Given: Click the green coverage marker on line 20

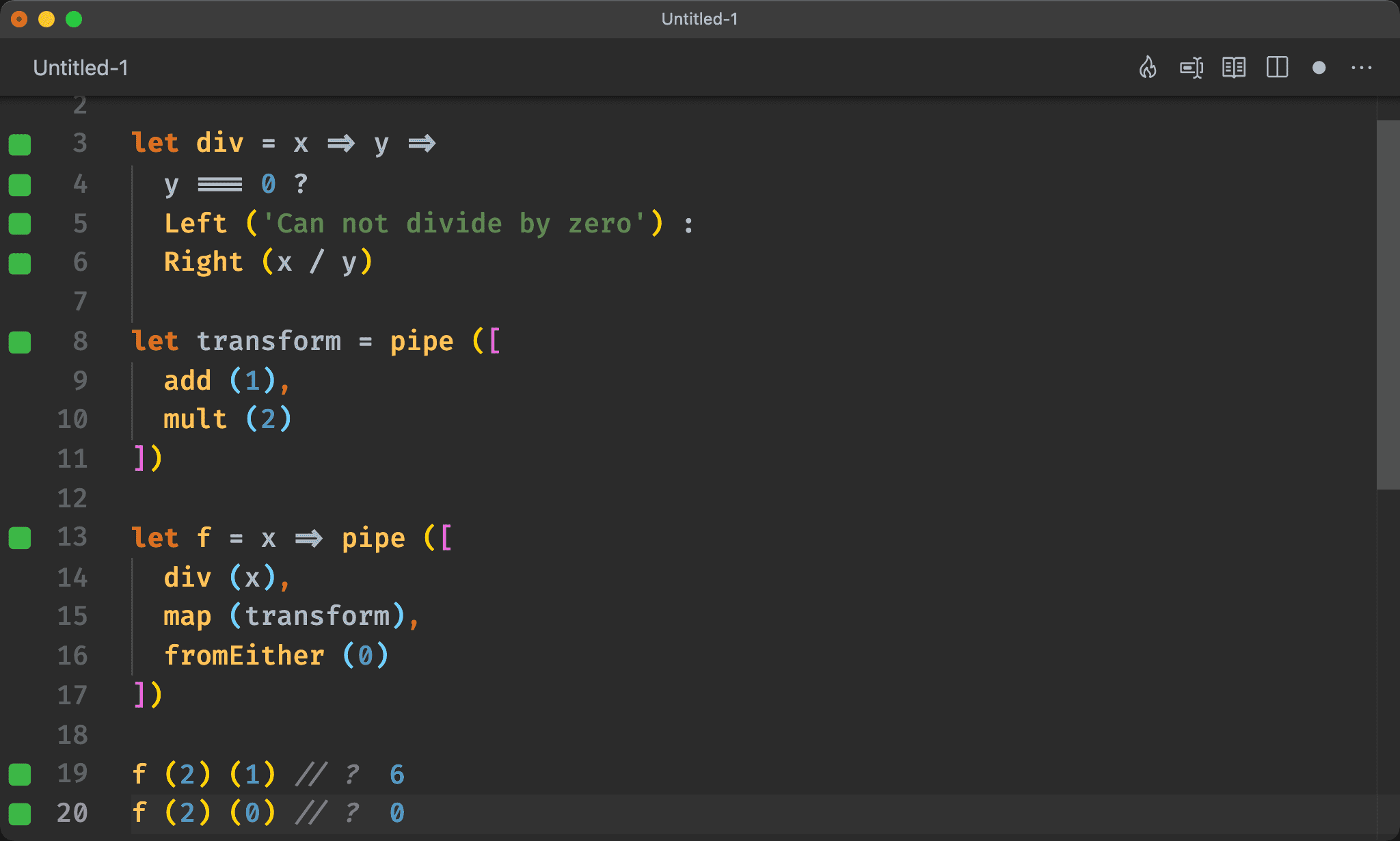Looking at the screenshot, I should click(20, 814).
